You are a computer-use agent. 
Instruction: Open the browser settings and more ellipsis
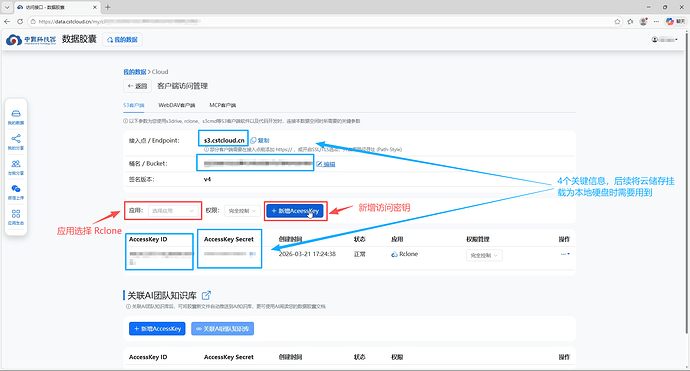(657, 21)
